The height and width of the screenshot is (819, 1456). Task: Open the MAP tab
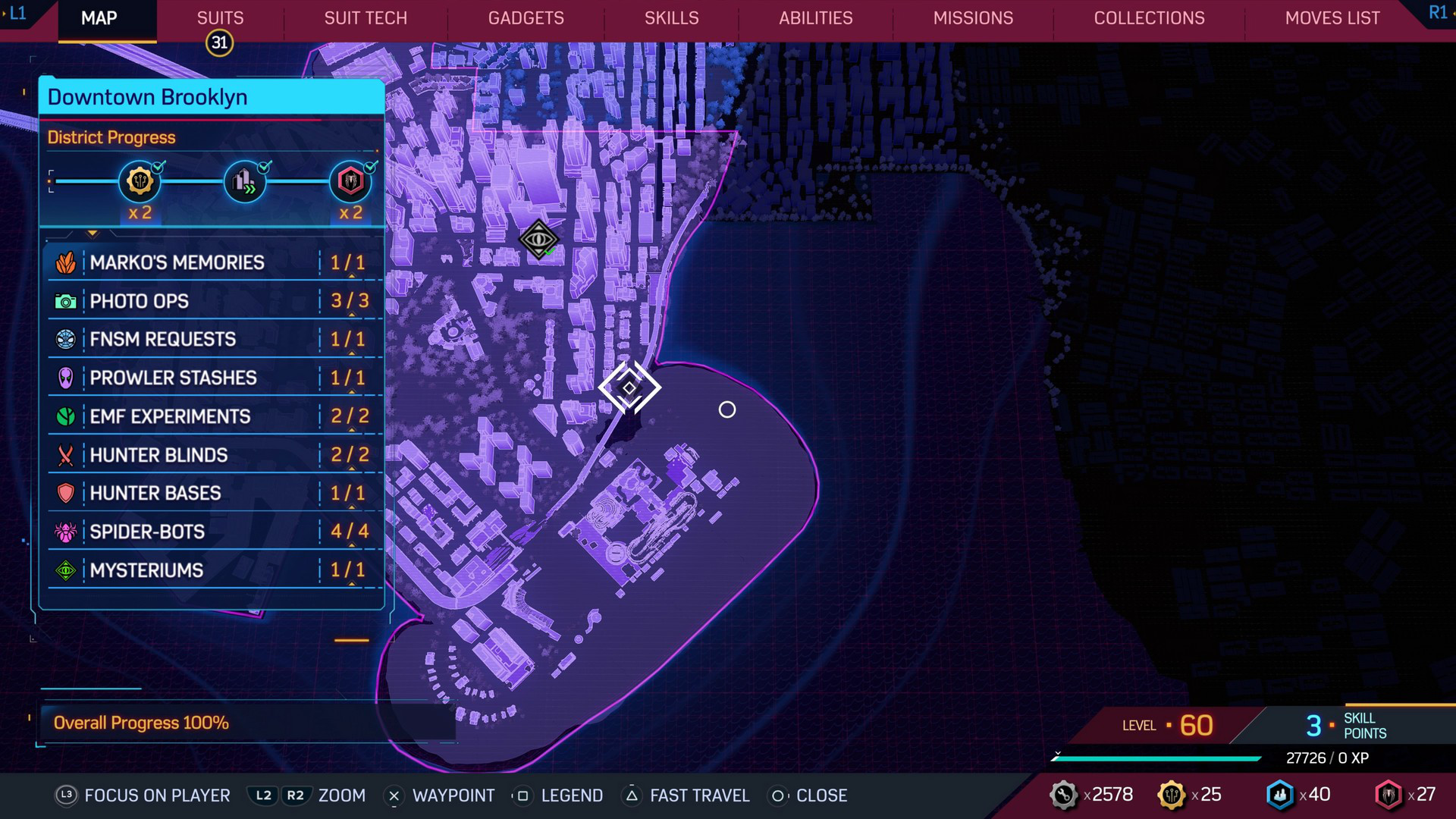click(x=99, y=18)
